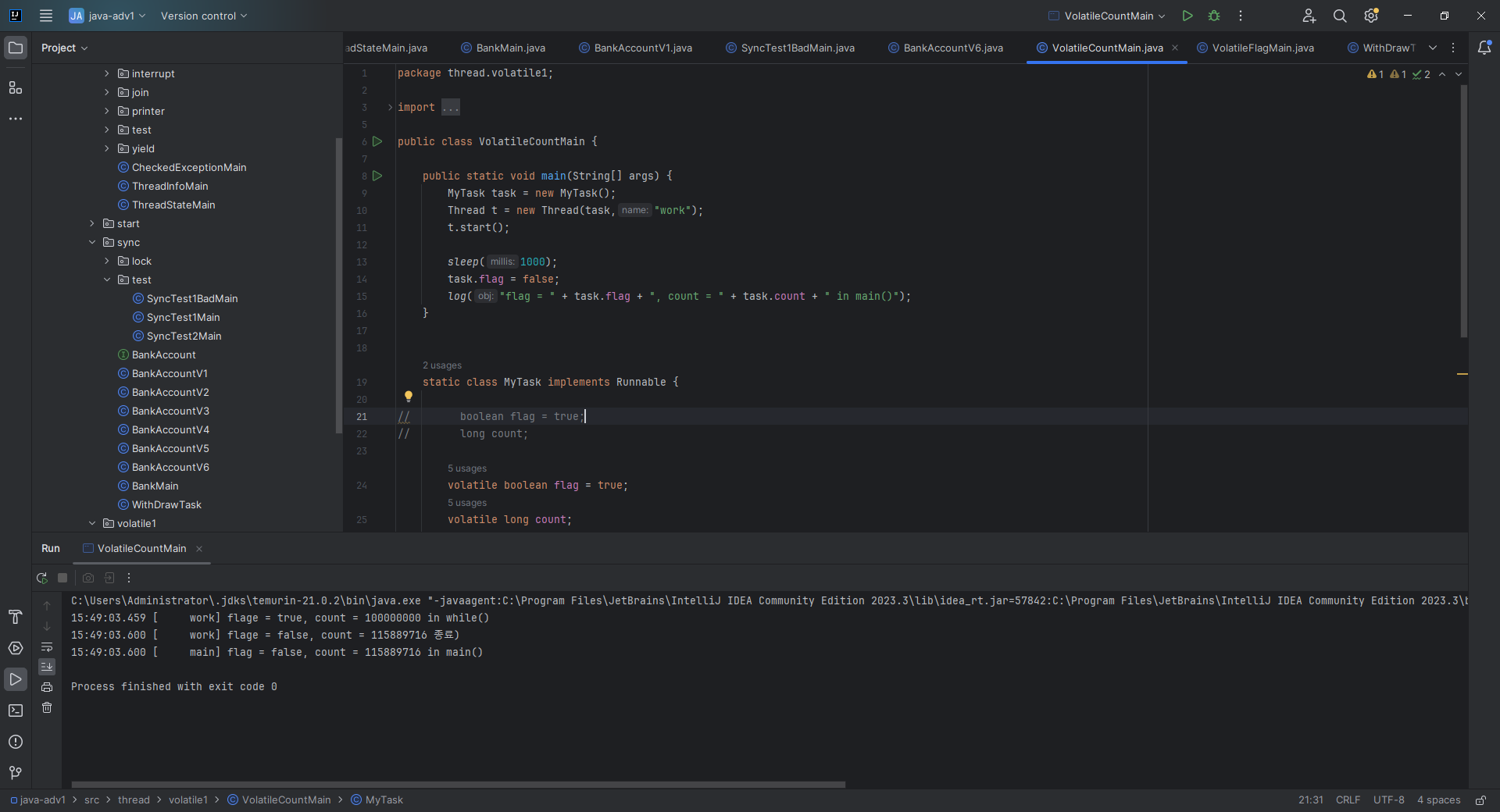Open SyncTest2Main in project tree
Image resolution: width=1500 pixels, height=812 pixels.
coord(184,336)
